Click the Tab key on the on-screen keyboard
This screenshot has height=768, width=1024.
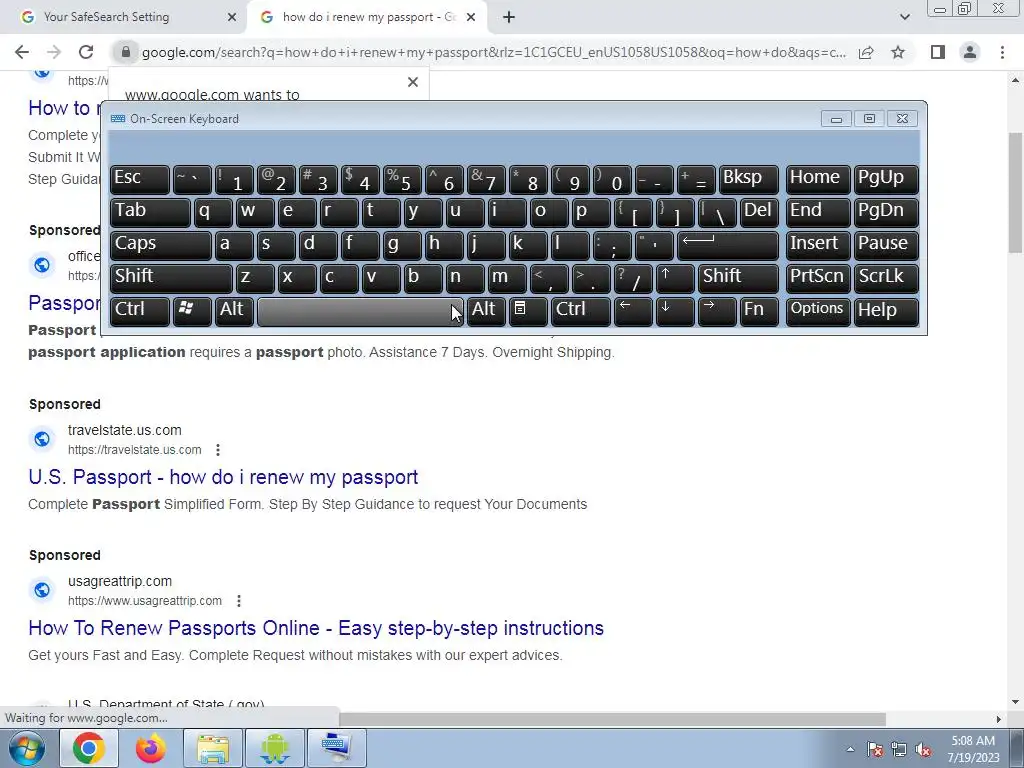pos(150,212)
